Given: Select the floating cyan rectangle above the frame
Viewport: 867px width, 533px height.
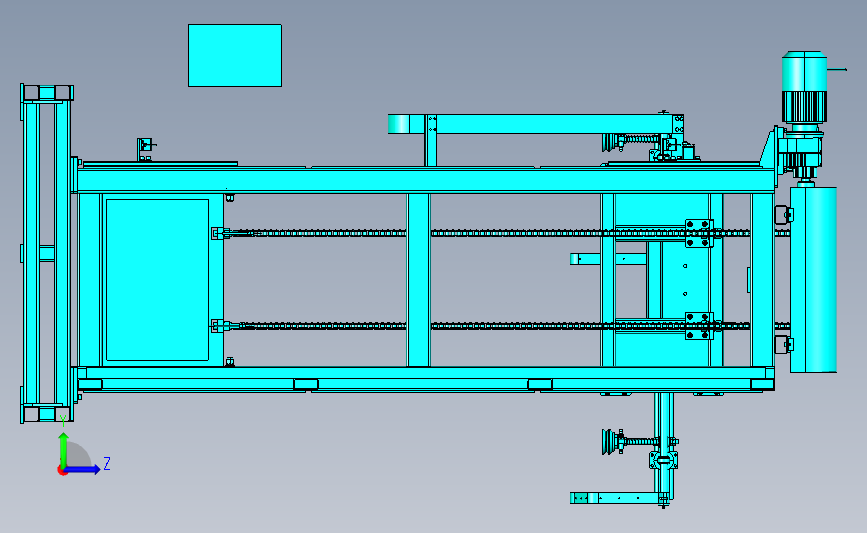Looking at the screenshot, I should 235,55.
